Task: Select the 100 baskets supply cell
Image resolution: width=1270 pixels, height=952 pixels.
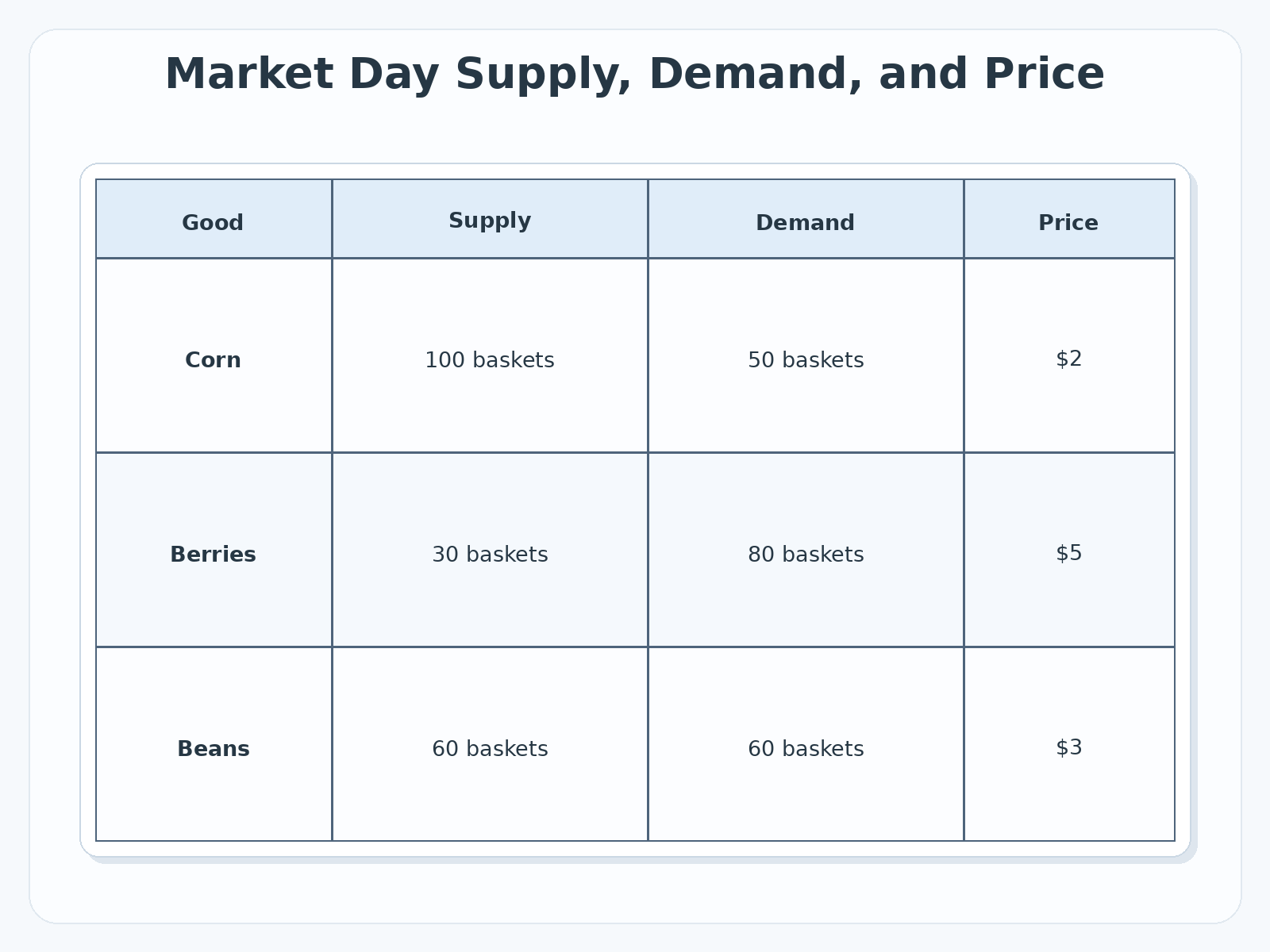Action: click(x=490, y=355)
